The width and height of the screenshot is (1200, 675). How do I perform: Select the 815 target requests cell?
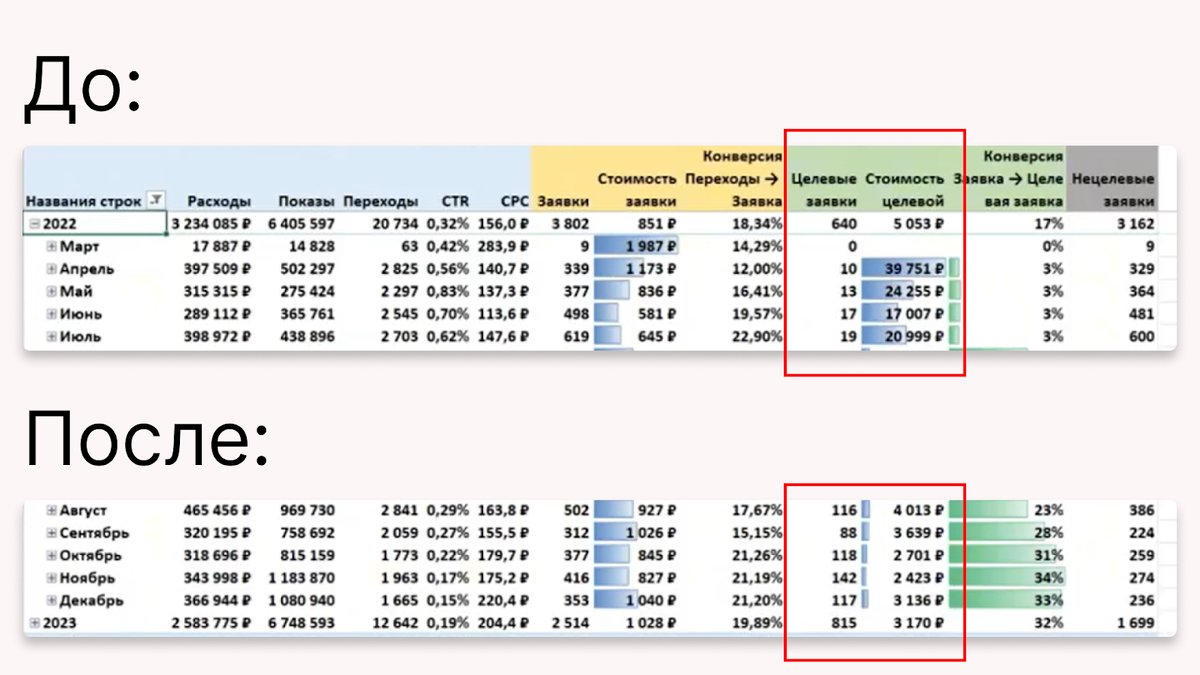tap(843, 623)
